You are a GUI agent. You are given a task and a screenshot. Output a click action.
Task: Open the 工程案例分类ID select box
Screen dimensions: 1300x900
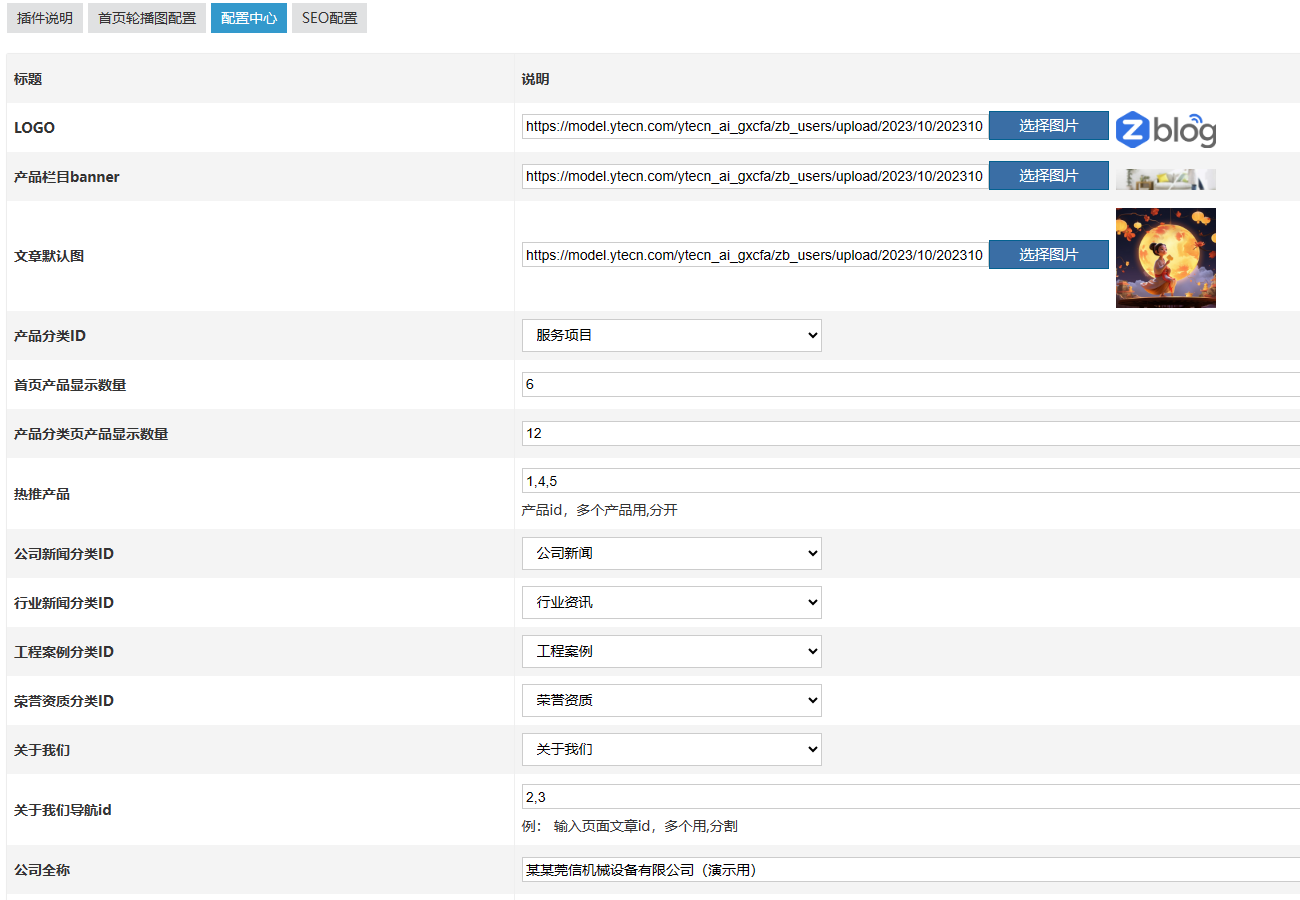[671, 651]
